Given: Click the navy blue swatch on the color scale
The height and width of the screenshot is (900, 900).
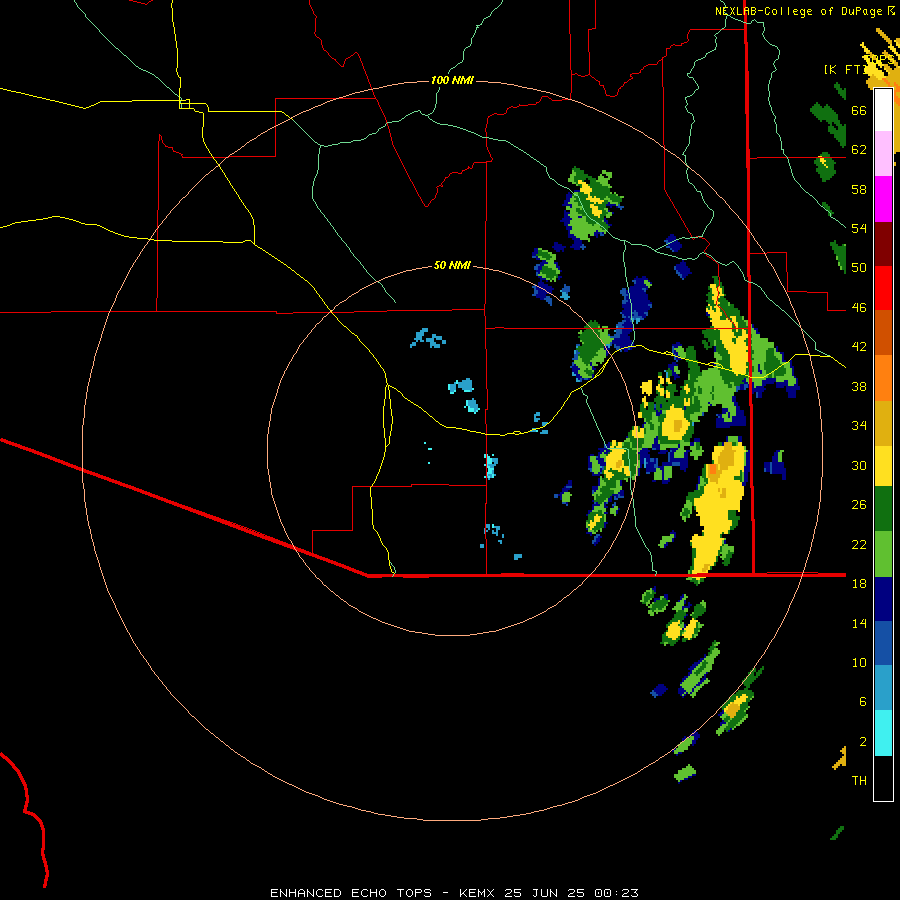Looking at the screenshot, I should (883, 599).
